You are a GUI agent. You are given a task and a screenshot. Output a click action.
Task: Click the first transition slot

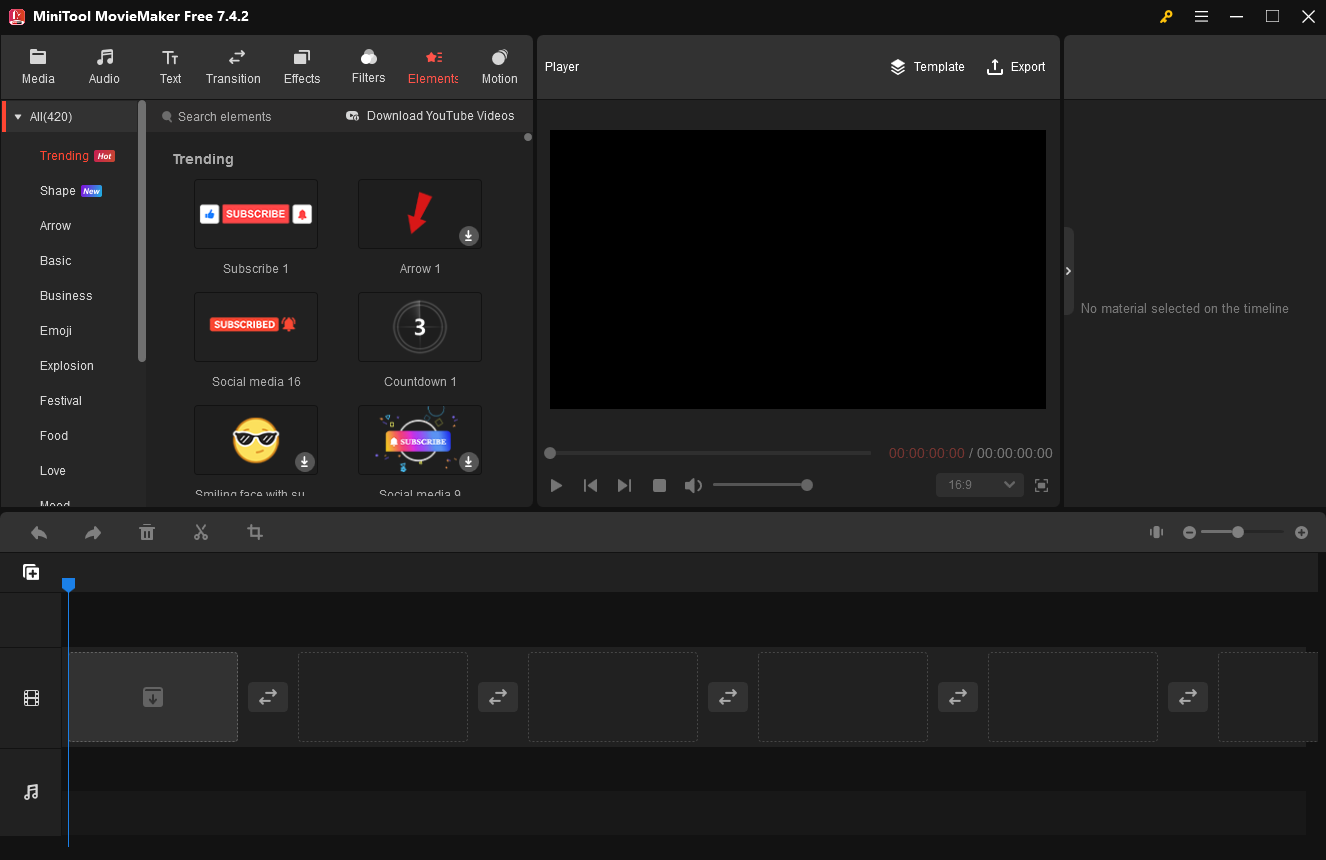[x=268, y=697]
